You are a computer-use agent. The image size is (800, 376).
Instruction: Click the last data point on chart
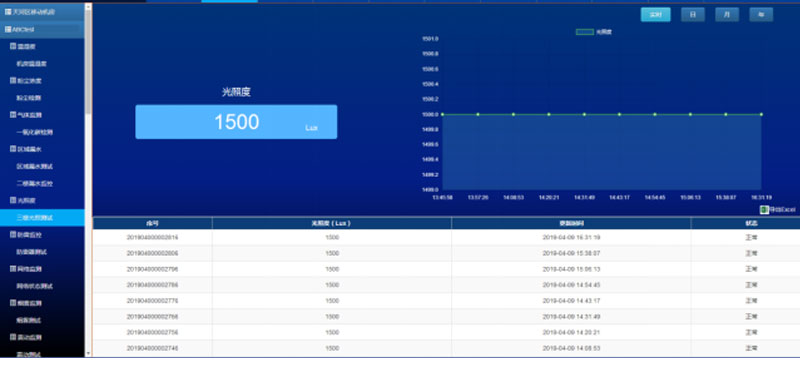tap(761, 114)
